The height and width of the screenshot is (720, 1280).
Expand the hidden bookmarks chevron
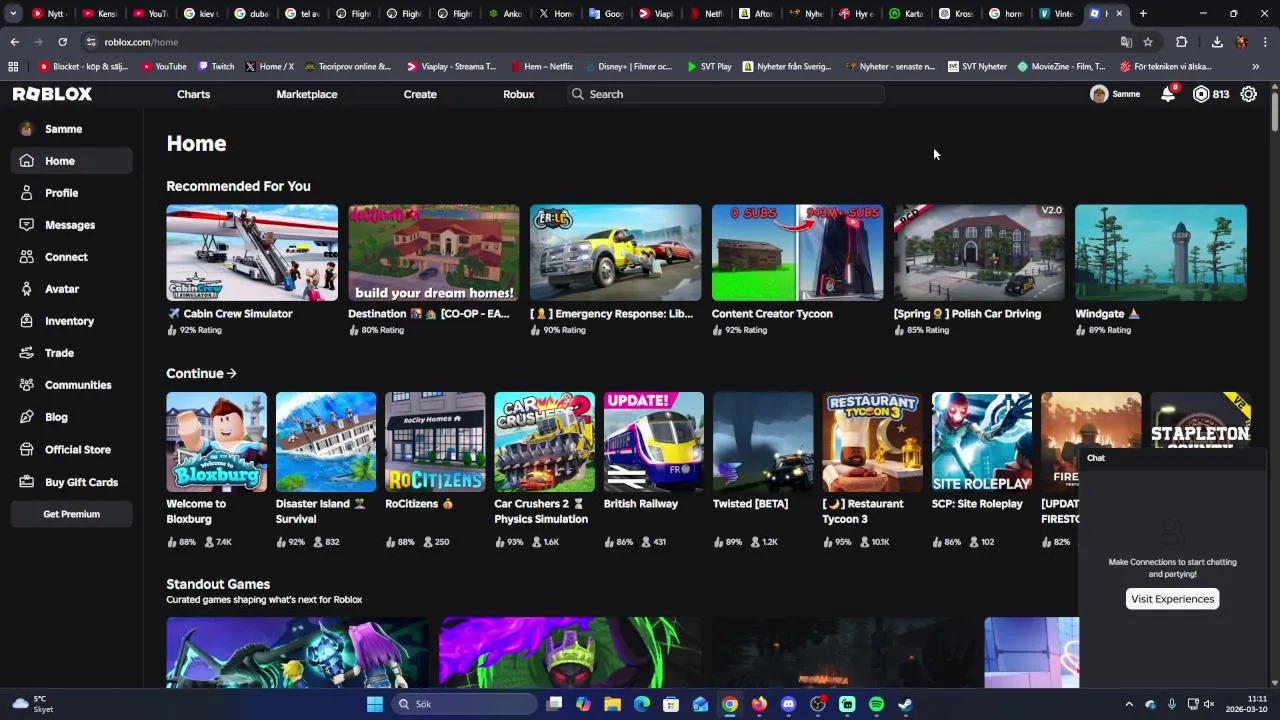pos(1256,67)
